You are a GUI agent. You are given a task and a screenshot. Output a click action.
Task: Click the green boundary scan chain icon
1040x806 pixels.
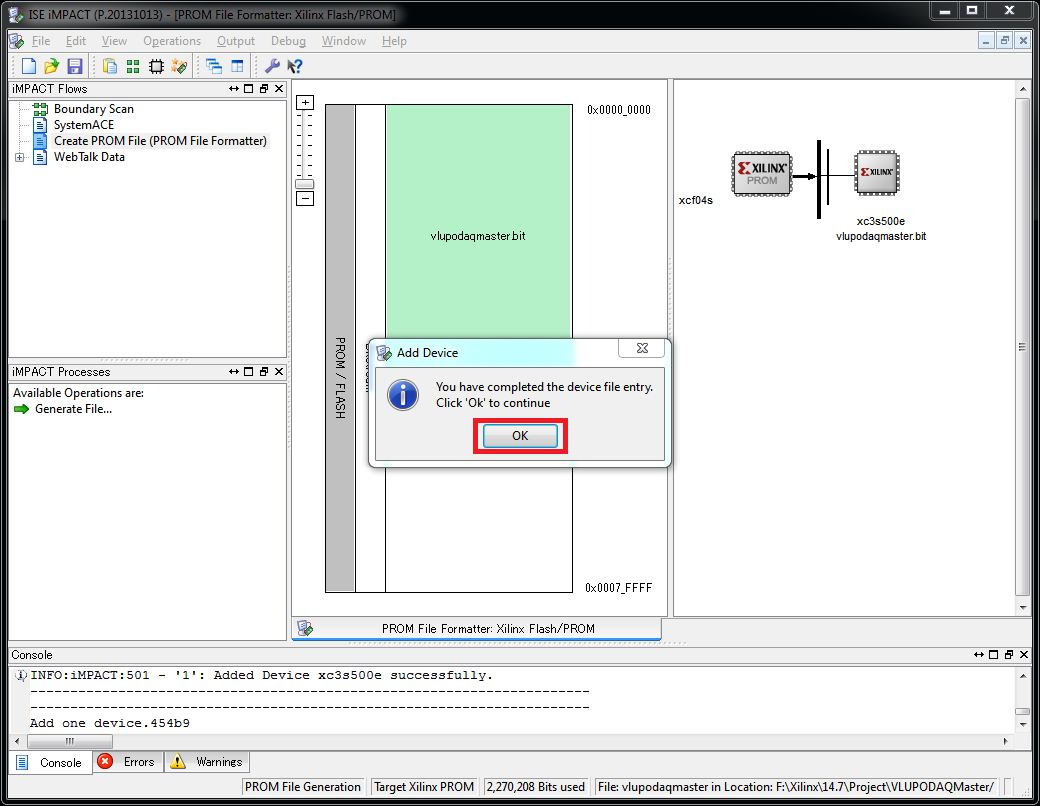(133, 66)
